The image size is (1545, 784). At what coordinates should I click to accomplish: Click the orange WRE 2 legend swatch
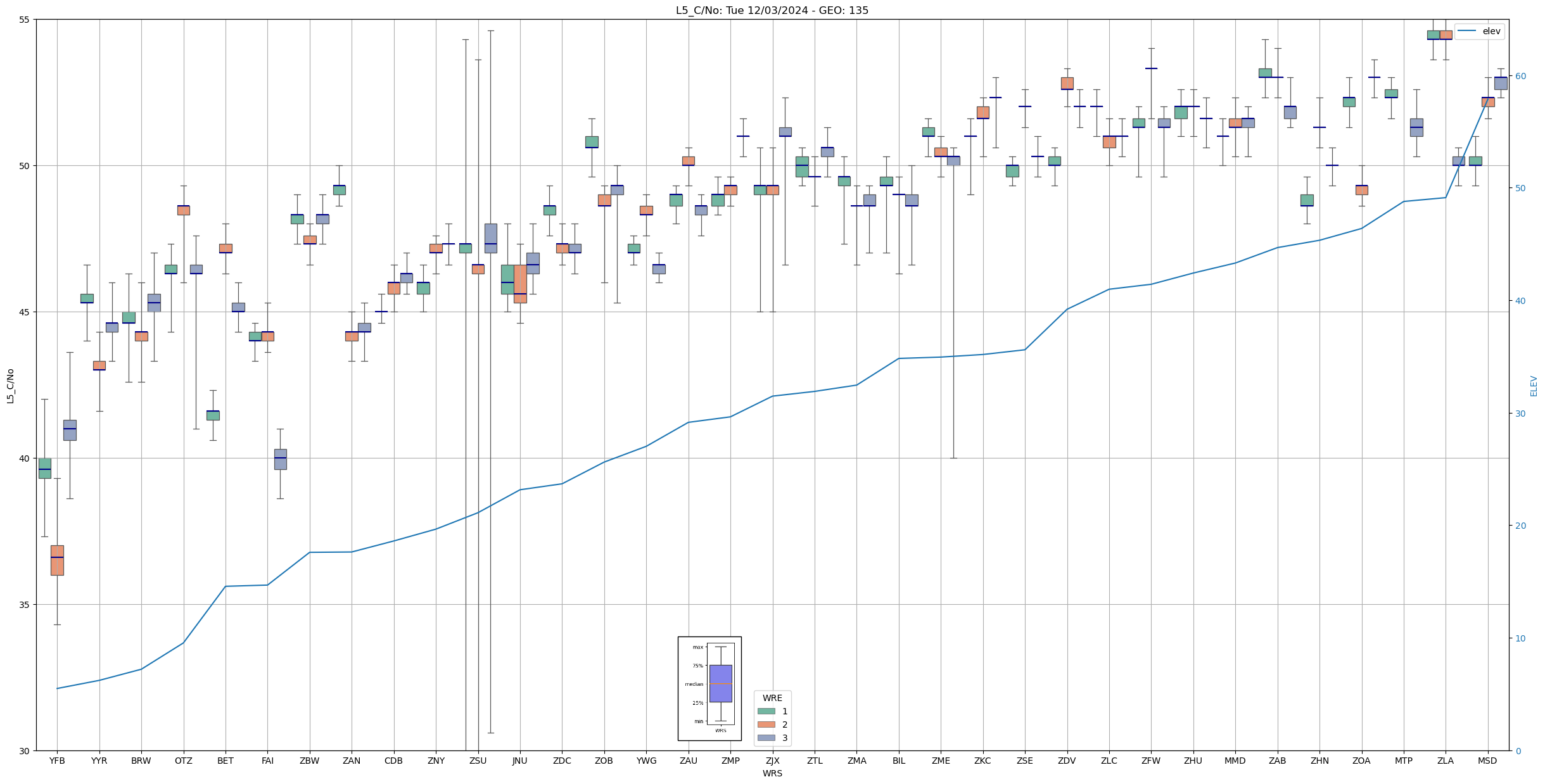(x=766, y=724)
